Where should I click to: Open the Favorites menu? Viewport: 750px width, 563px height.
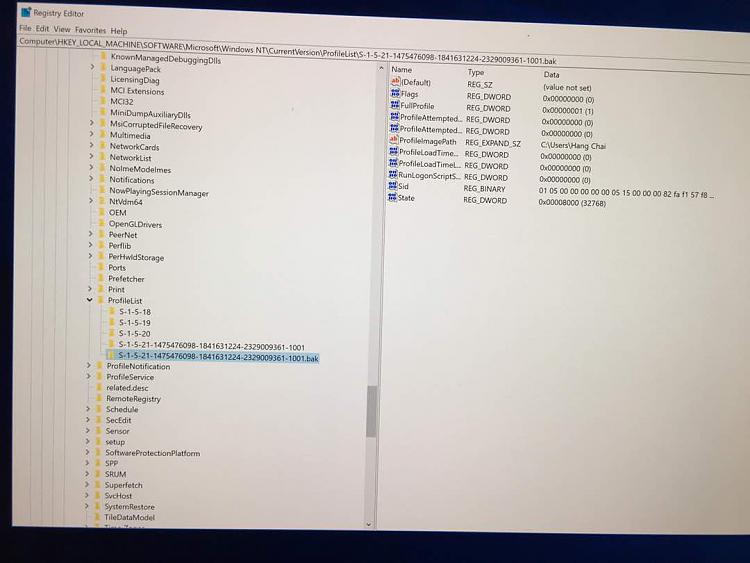tap(90, 30)
